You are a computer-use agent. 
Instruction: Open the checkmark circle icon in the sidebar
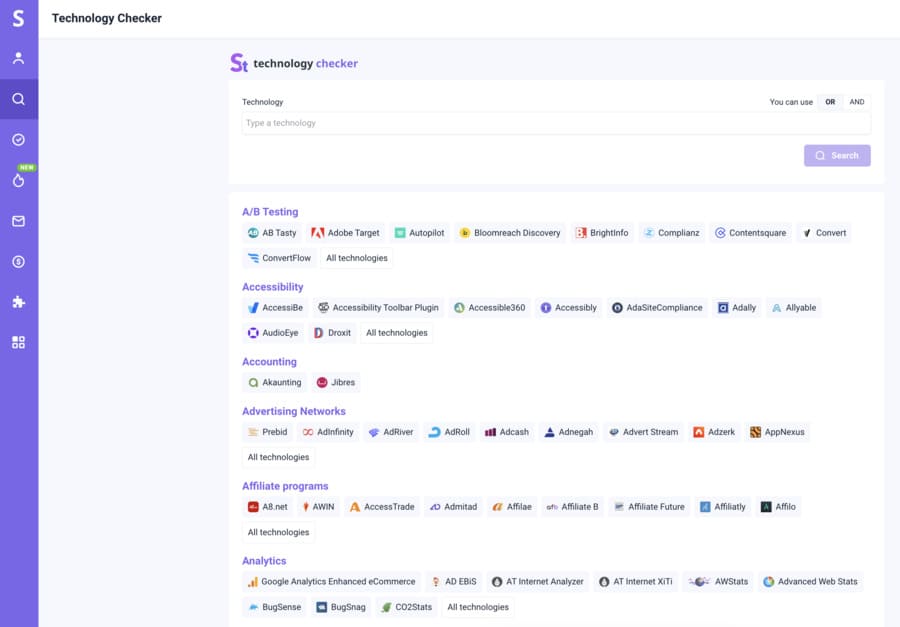pos(18,141)
